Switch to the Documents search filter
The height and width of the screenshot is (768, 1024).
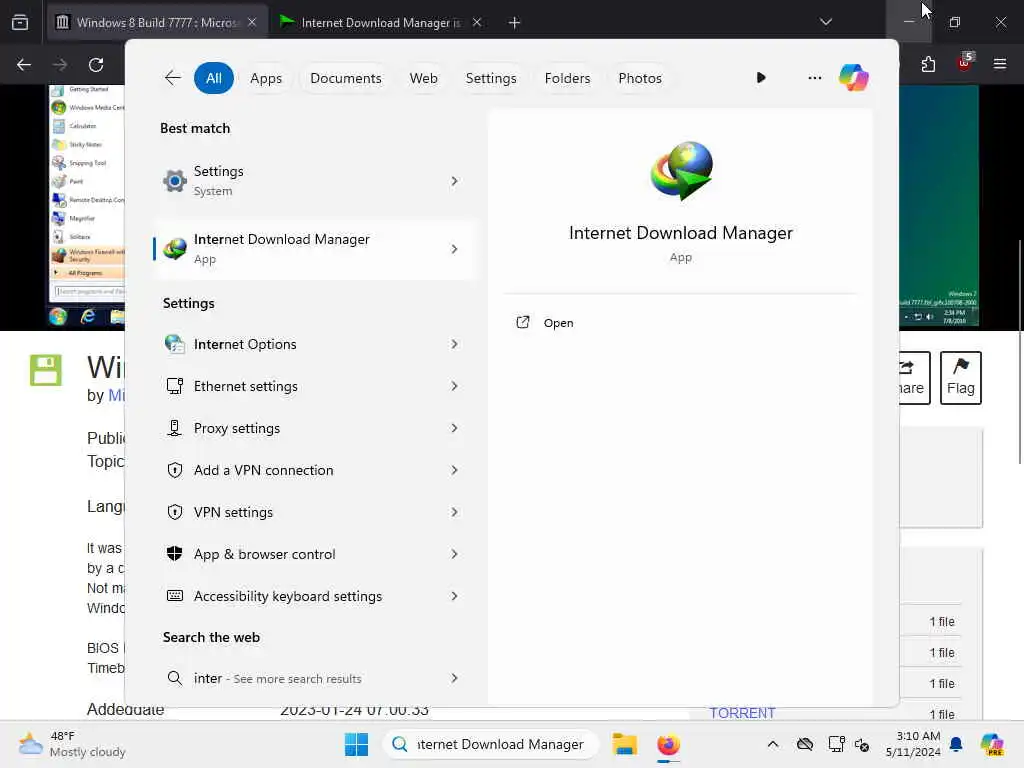click(345, 78)
